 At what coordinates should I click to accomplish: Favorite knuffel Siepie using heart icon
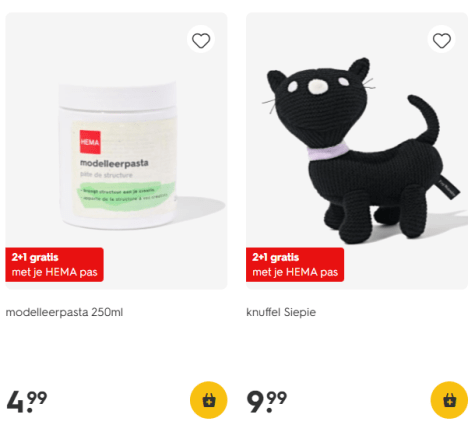pos(442,40)
